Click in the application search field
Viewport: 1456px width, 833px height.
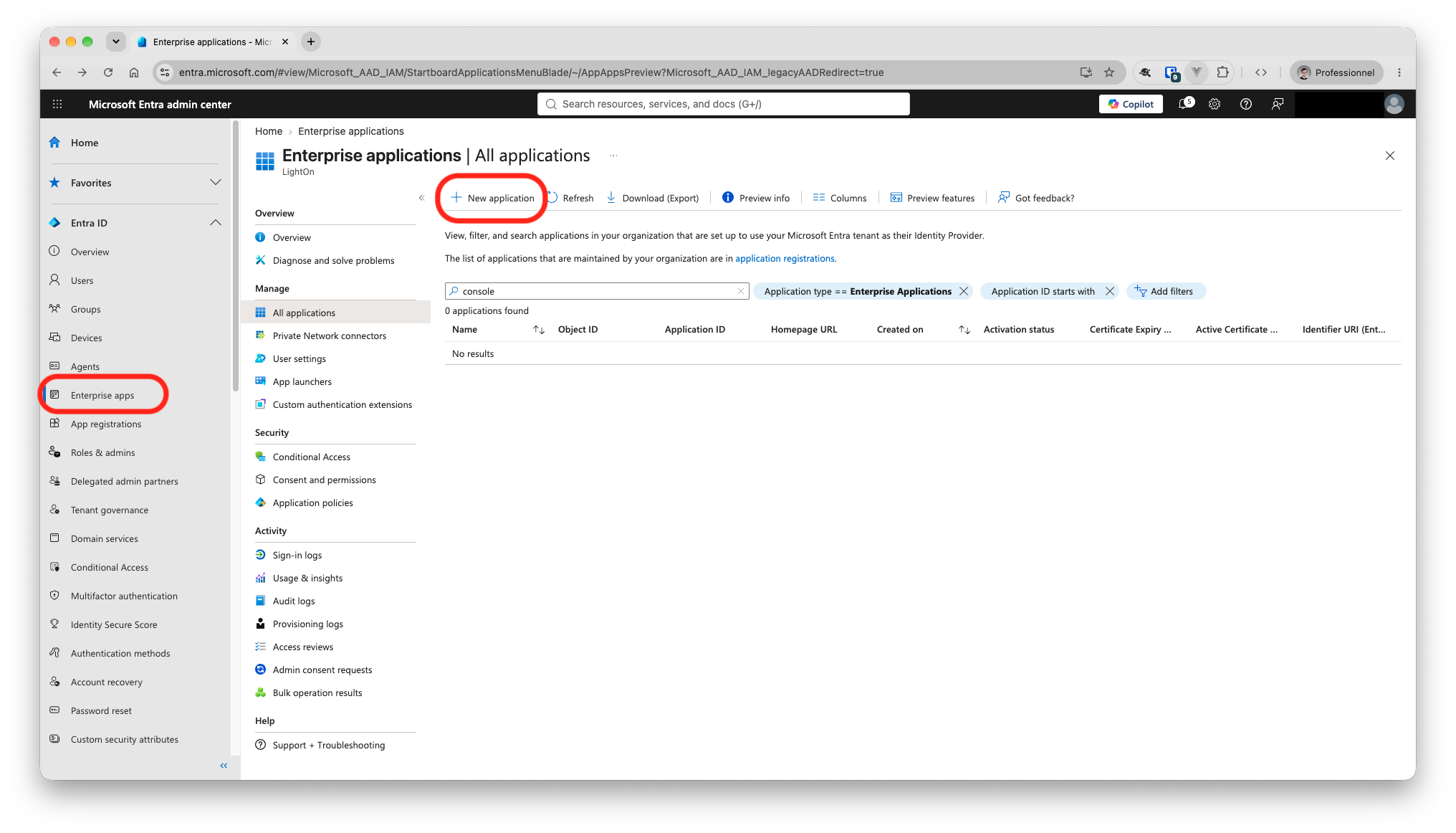pos(597,291)
